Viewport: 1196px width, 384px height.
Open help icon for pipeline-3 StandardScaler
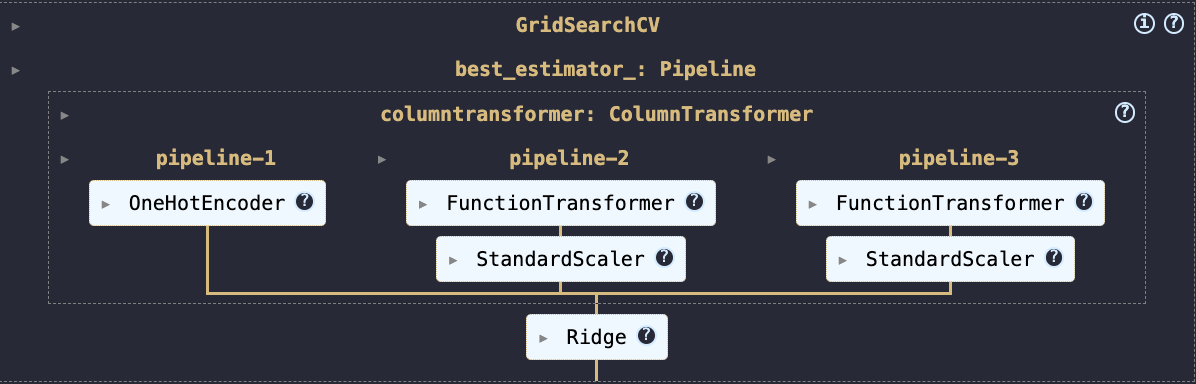click(1053, 257)
